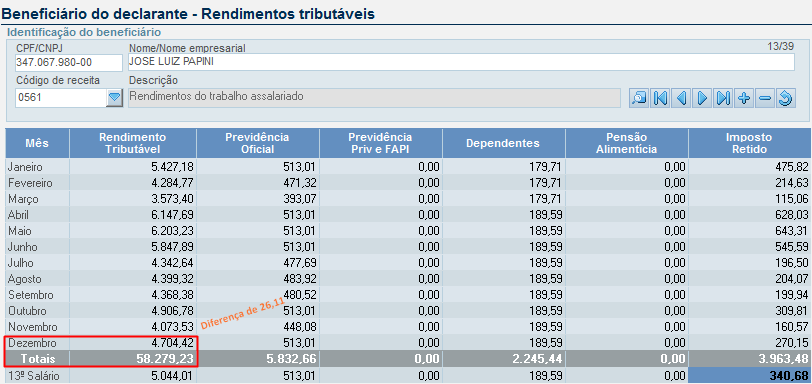The height and width of the screenshot is (384, 812).
Task: Click the Previdência Oficial column header
Action: coord(257,143)
